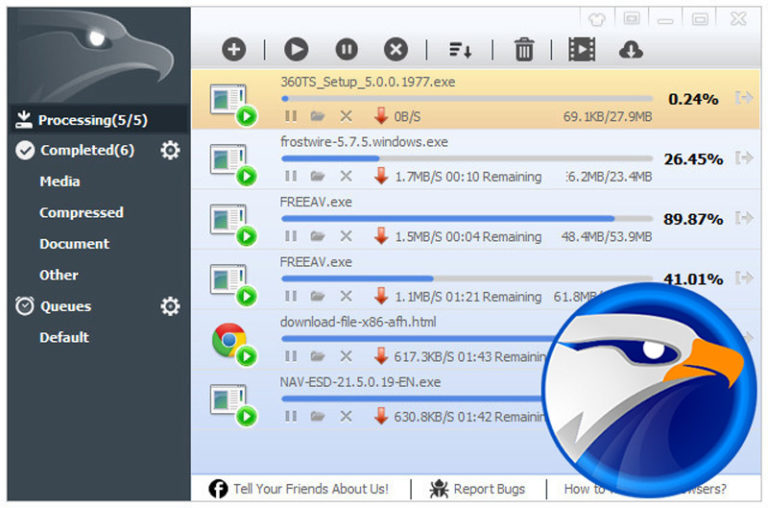The image size is (768, 508).
Task: Open the video sniffer film icon
Action: tap(581, 49)
